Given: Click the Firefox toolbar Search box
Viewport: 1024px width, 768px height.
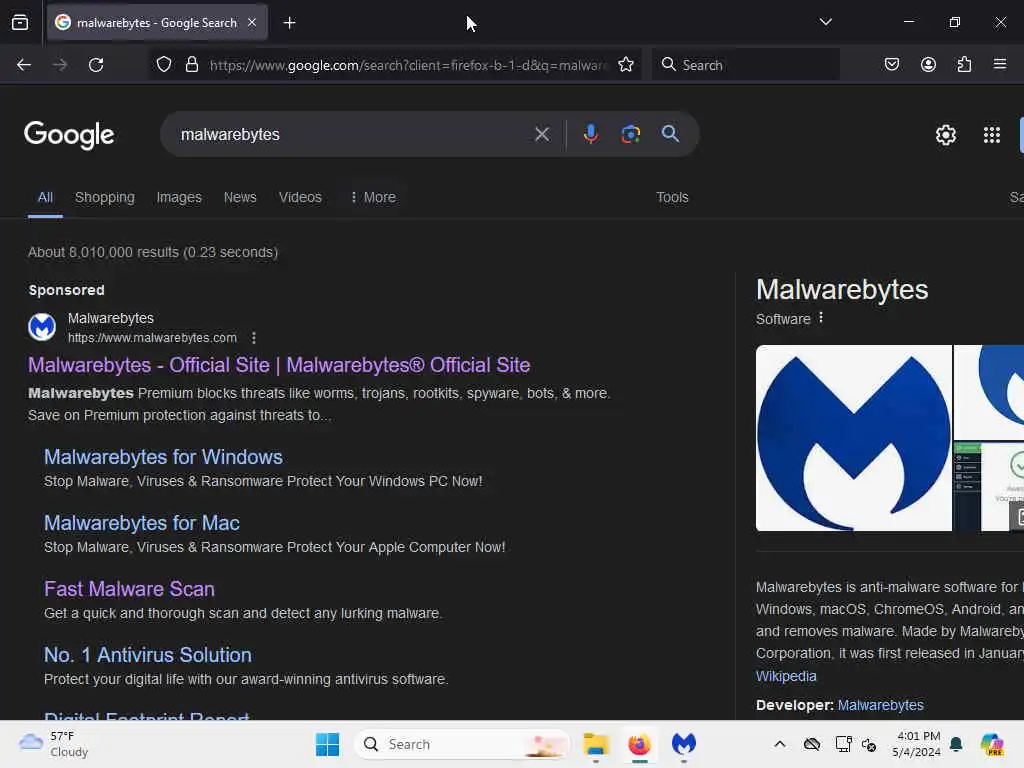Looking at the screenshot, I should tap(746, 65).
